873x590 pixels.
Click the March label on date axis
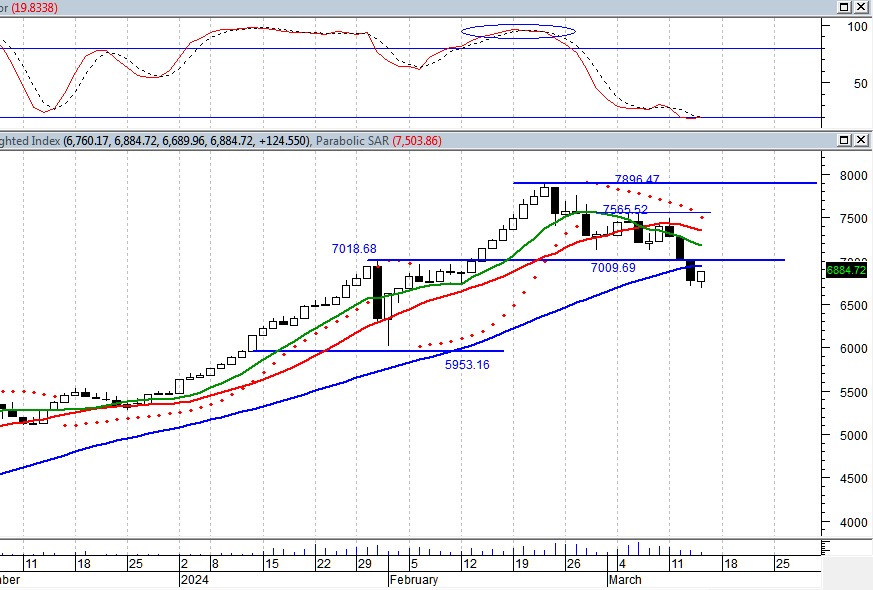point(625,580)
